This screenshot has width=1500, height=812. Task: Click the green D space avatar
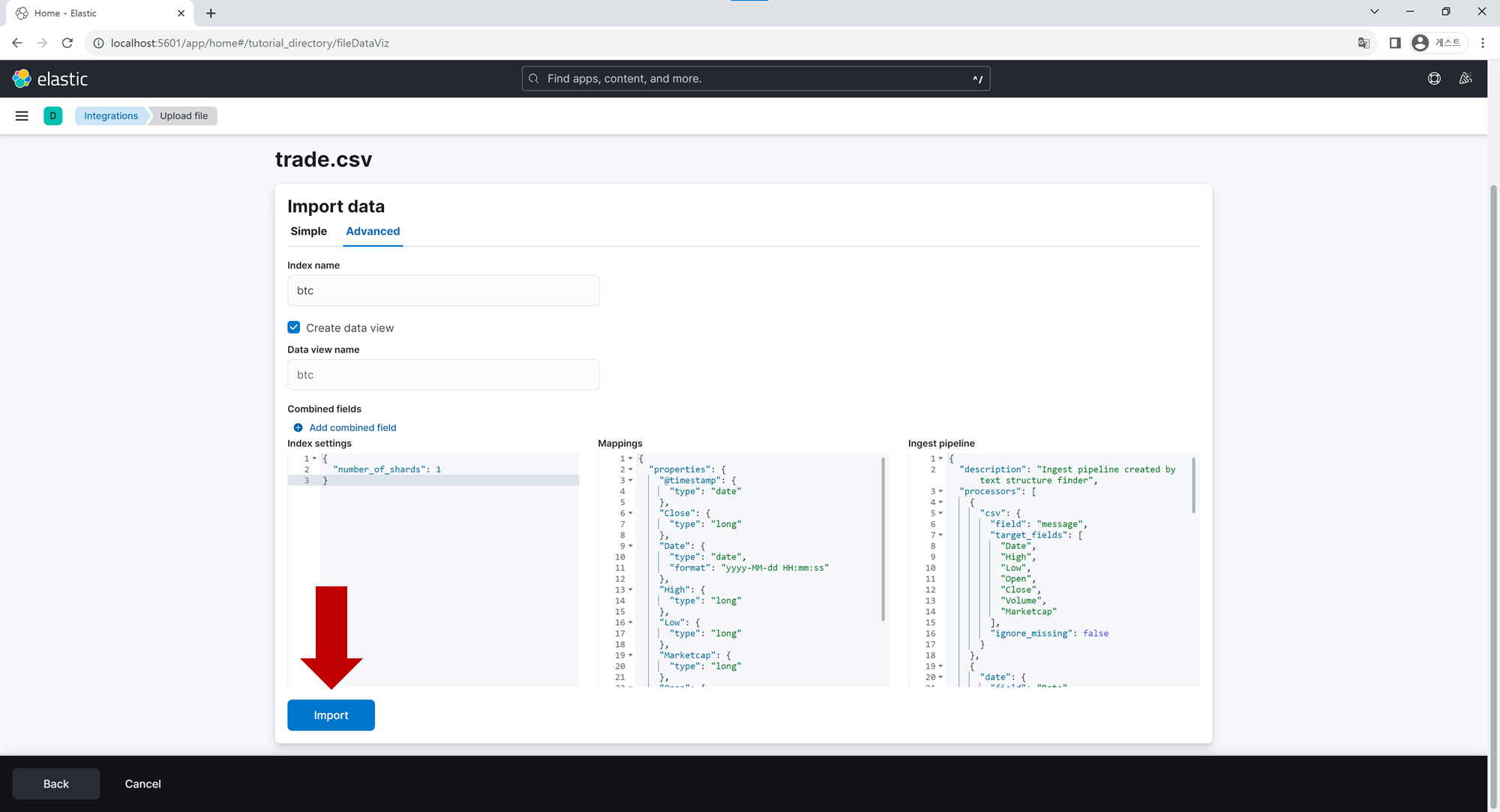(52, 115)
